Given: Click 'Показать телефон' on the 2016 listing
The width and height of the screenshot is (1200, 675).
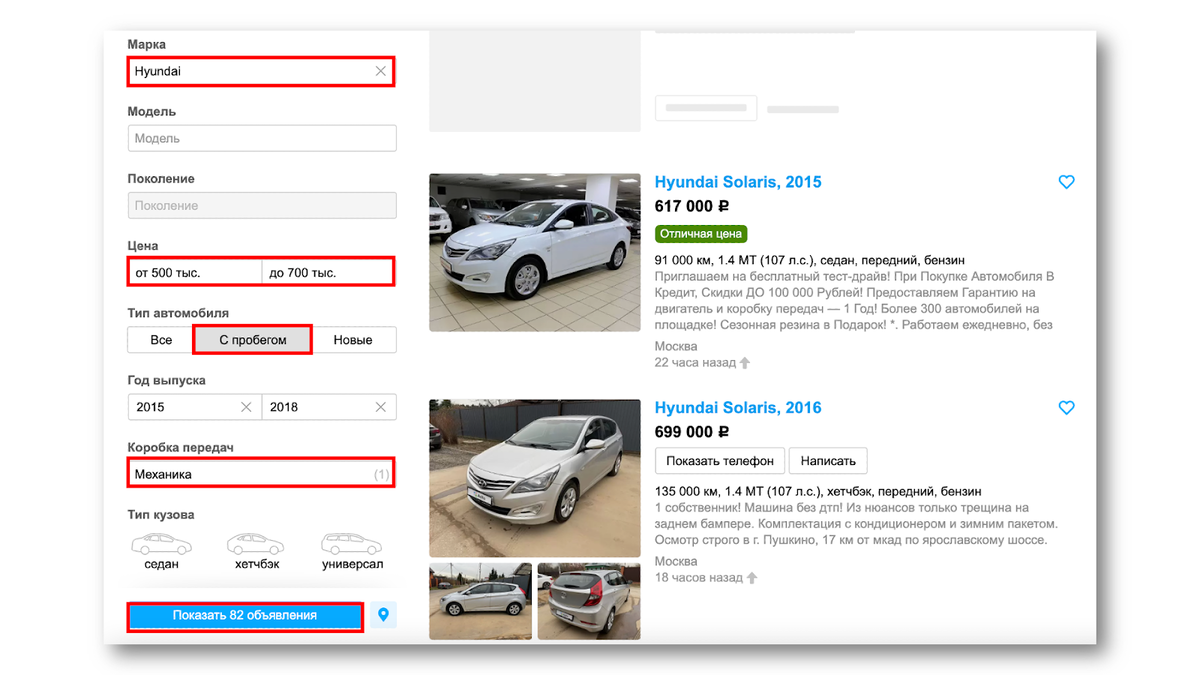Looking at the screenshot, I should (x=720, y=461).
